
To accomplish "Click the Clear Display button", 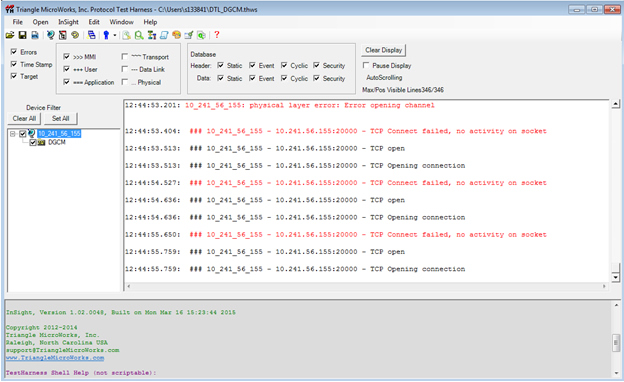I will click(384, 50).
